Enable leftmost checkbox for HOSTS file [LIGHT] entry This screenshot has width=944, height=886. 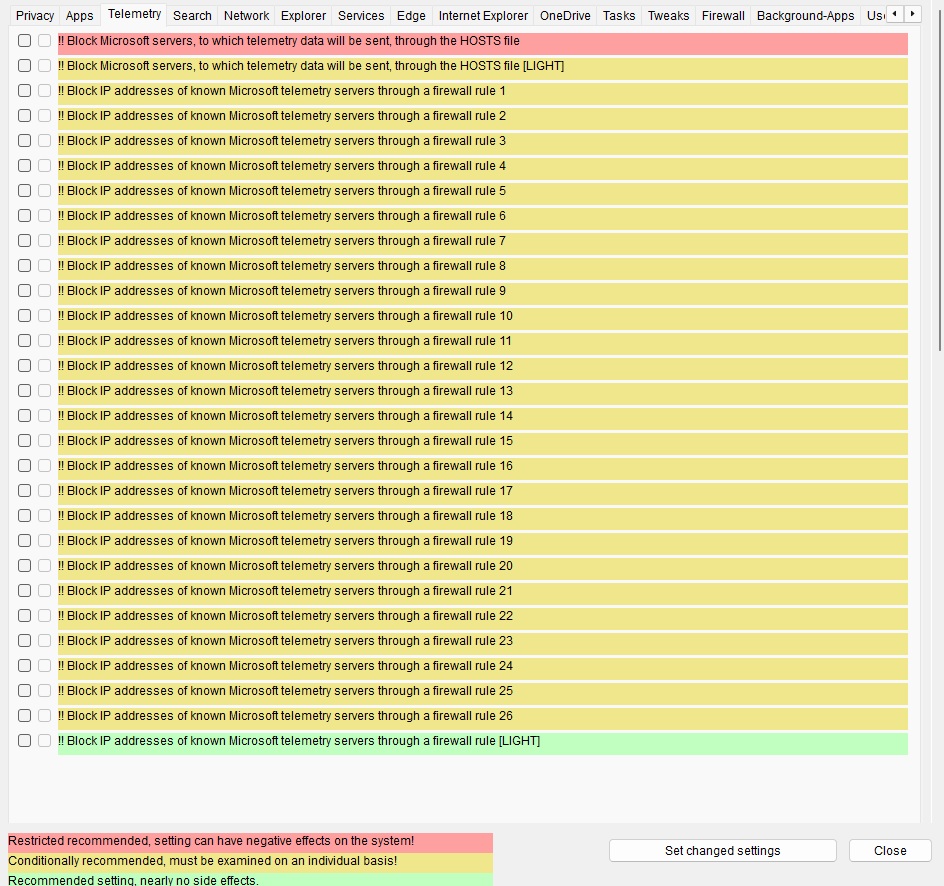pyautogui.click(x=24, y=66)
